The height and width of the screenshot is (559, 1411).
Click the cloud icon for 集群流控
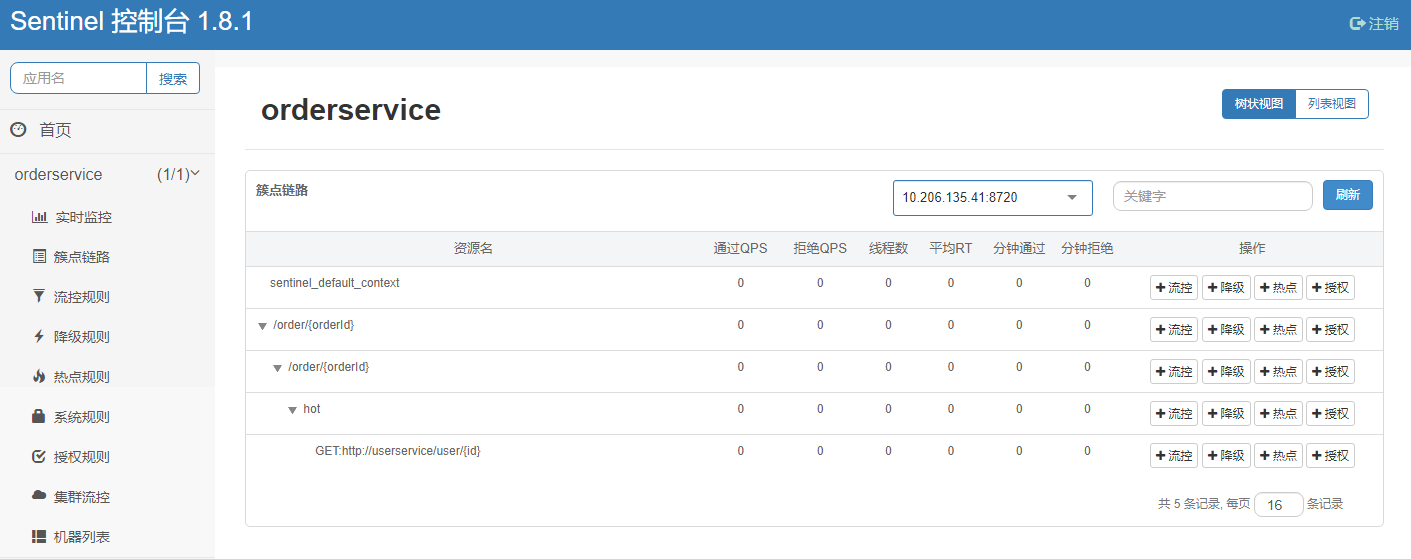[x=39, y=496]
